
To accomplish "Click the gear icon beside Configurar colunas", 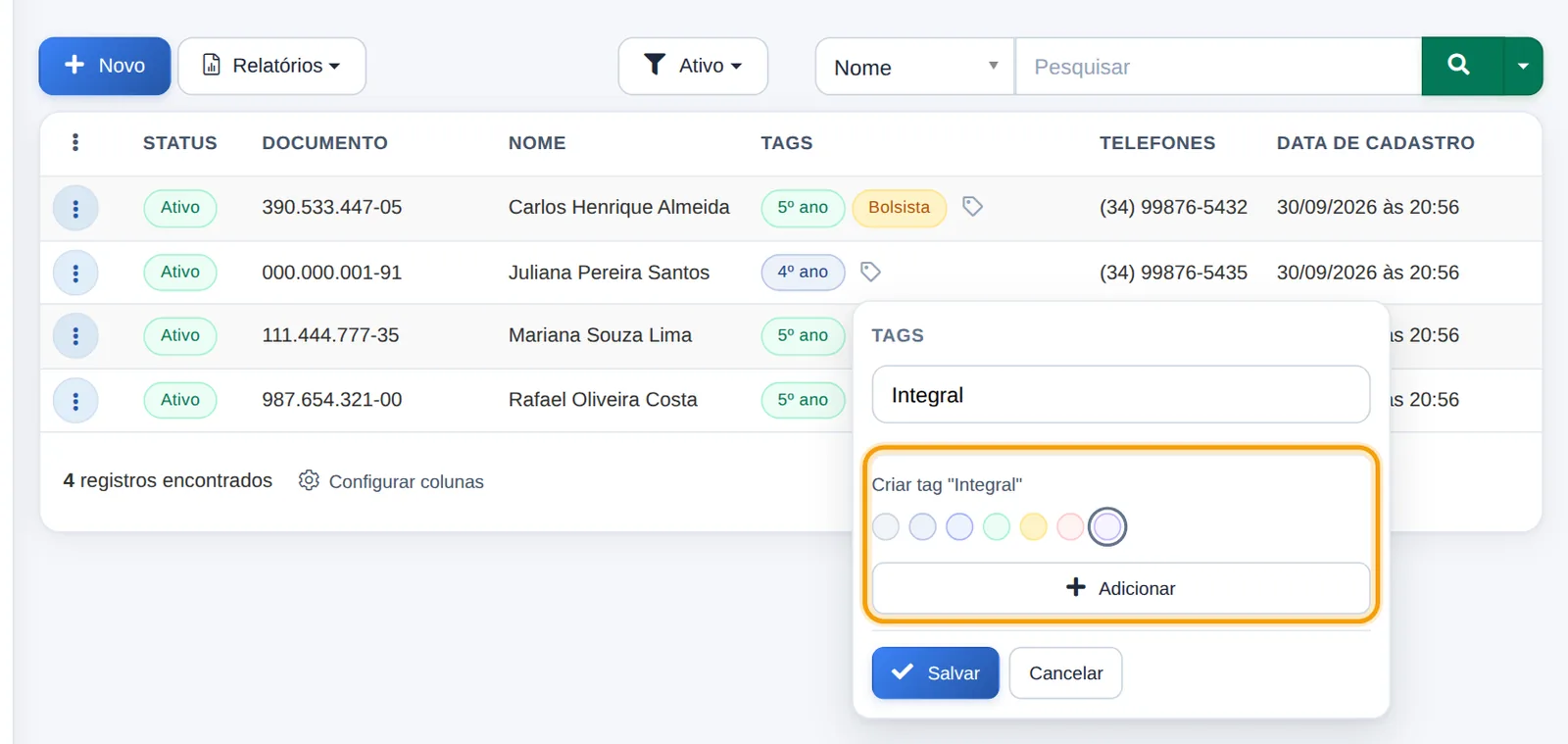I will [x=309, y=480].
